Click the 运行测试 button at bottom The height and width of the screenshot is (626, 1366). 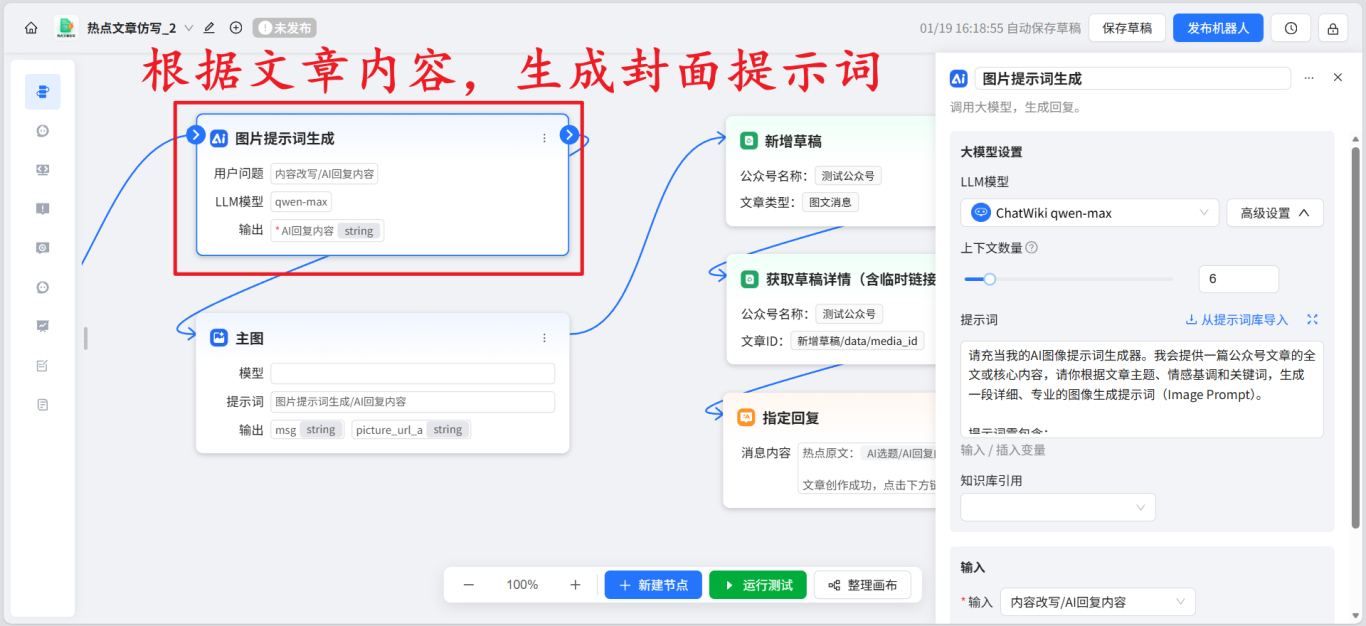coord(757,584)
